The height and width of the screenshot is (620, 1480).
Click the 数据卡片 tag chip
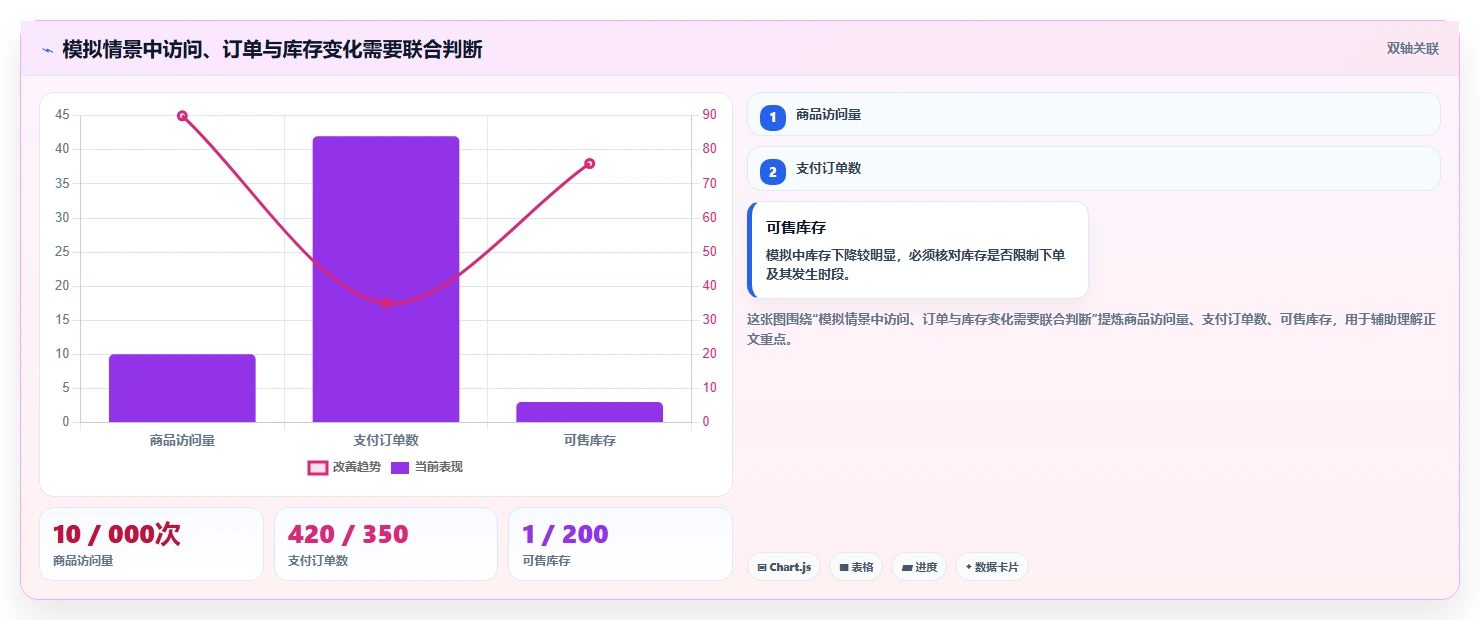click(x=991, y=567)
